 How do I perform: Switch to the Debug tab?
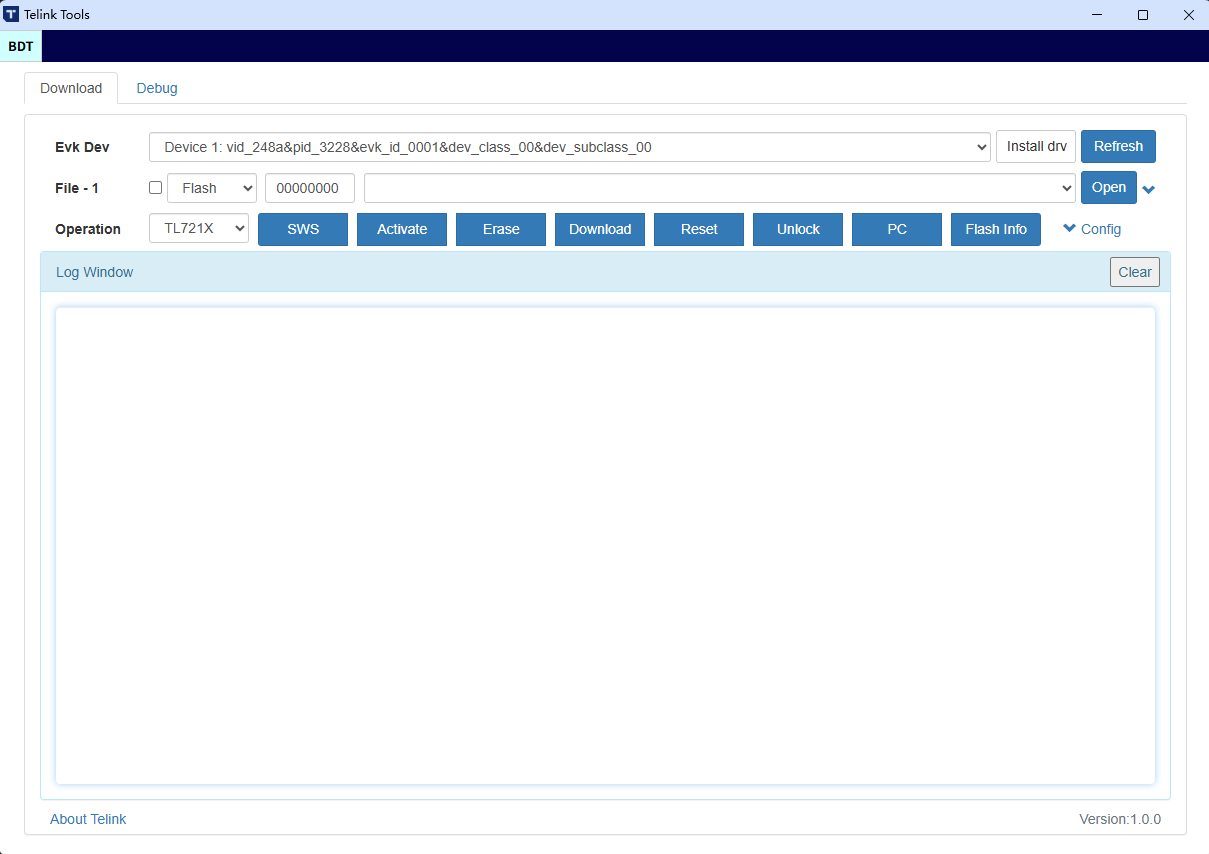(156, 88)
